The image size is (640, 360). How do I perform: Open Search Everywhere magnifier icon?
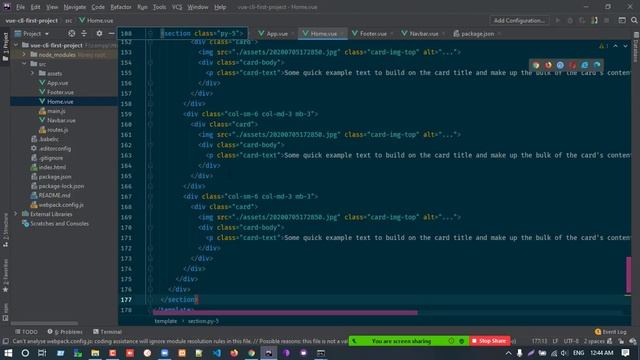point(634,20)
